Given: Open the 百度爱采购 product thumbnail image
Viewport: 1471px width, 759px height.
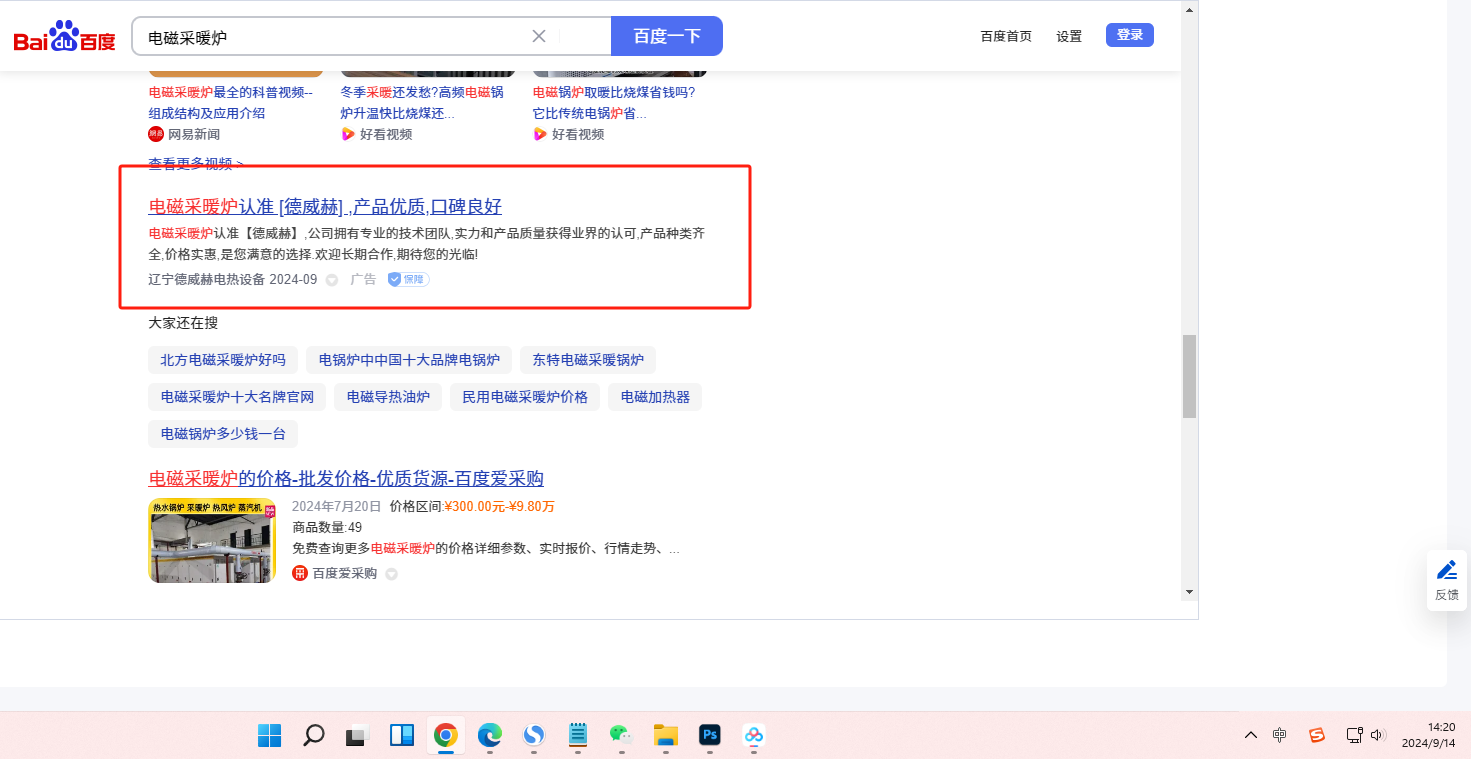Looking at the screenshot, I should click(x=212, y=540).
